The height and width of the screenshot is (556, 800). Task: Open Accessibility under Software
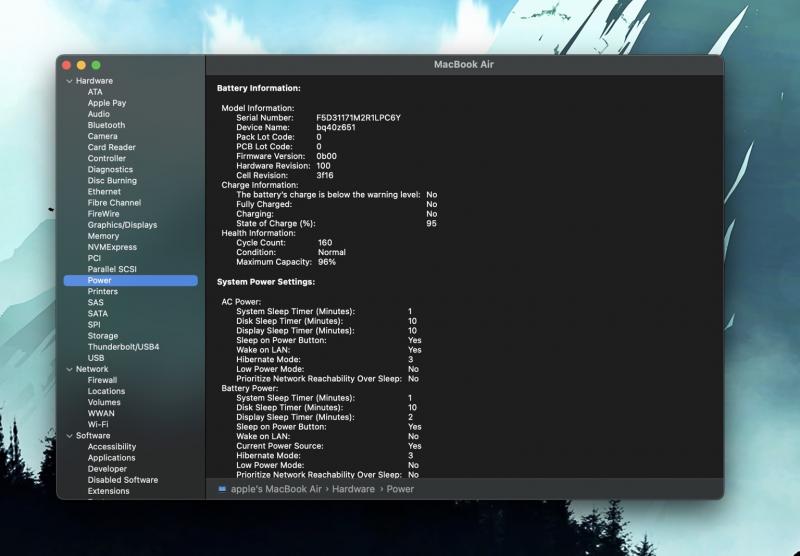coord(112,447)
